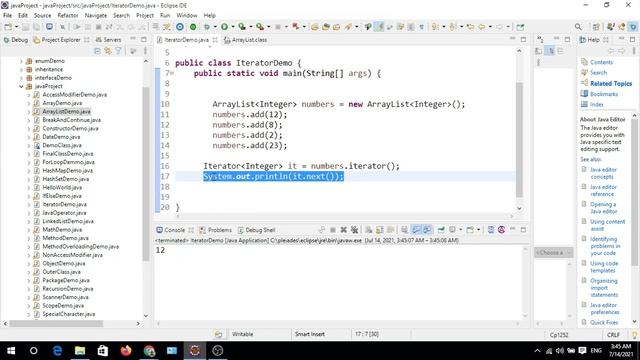The image size is (640, 360).
Task: Click the Run (green play) toolbar button
Action: click(x=224, y=27)
